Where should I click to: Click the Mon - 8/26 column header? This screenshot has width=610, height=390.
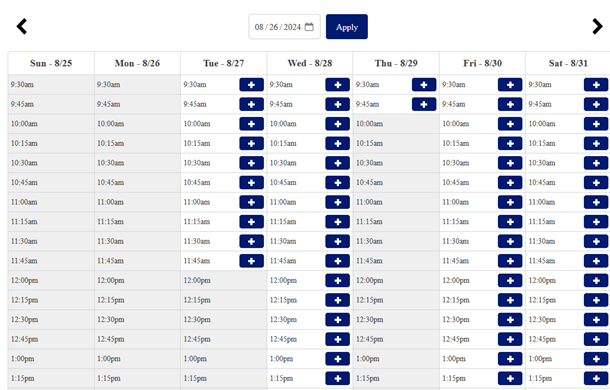click(x=137, y=63)
